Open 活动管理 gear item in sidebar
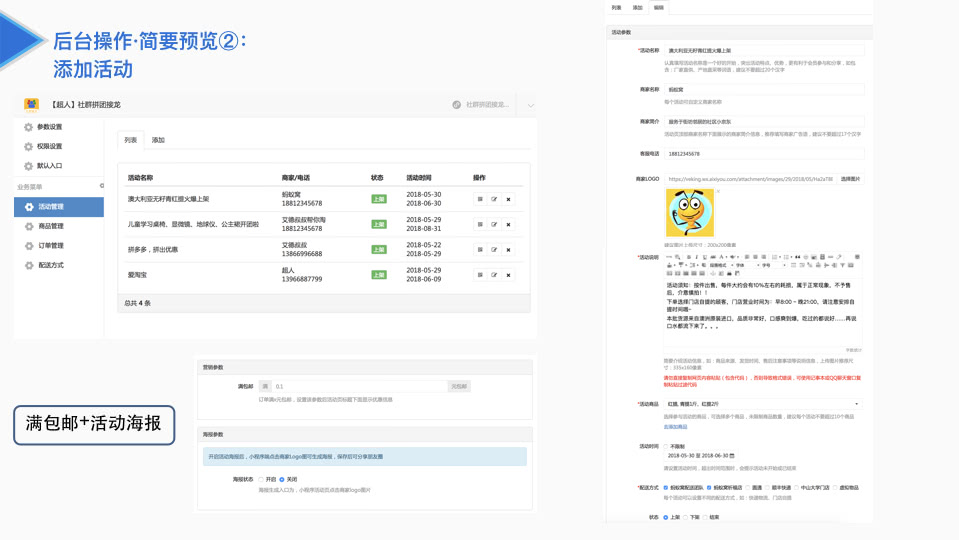The width and height of the screenshot is (959, 540). coord(59,207)
